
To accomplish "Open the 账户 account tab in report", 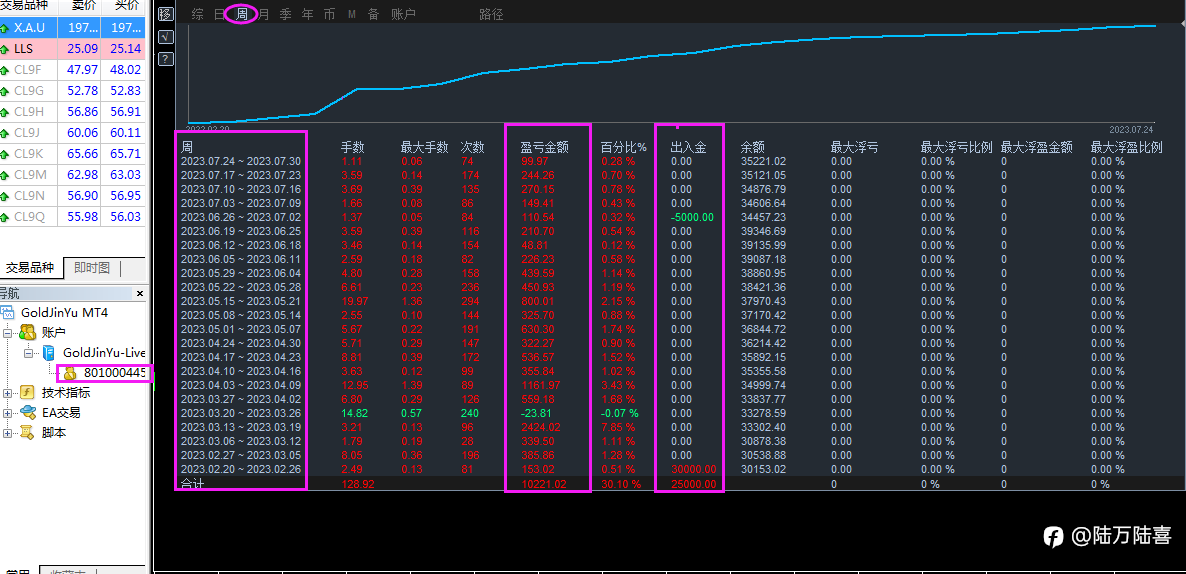I will click(x=404, y=14).
